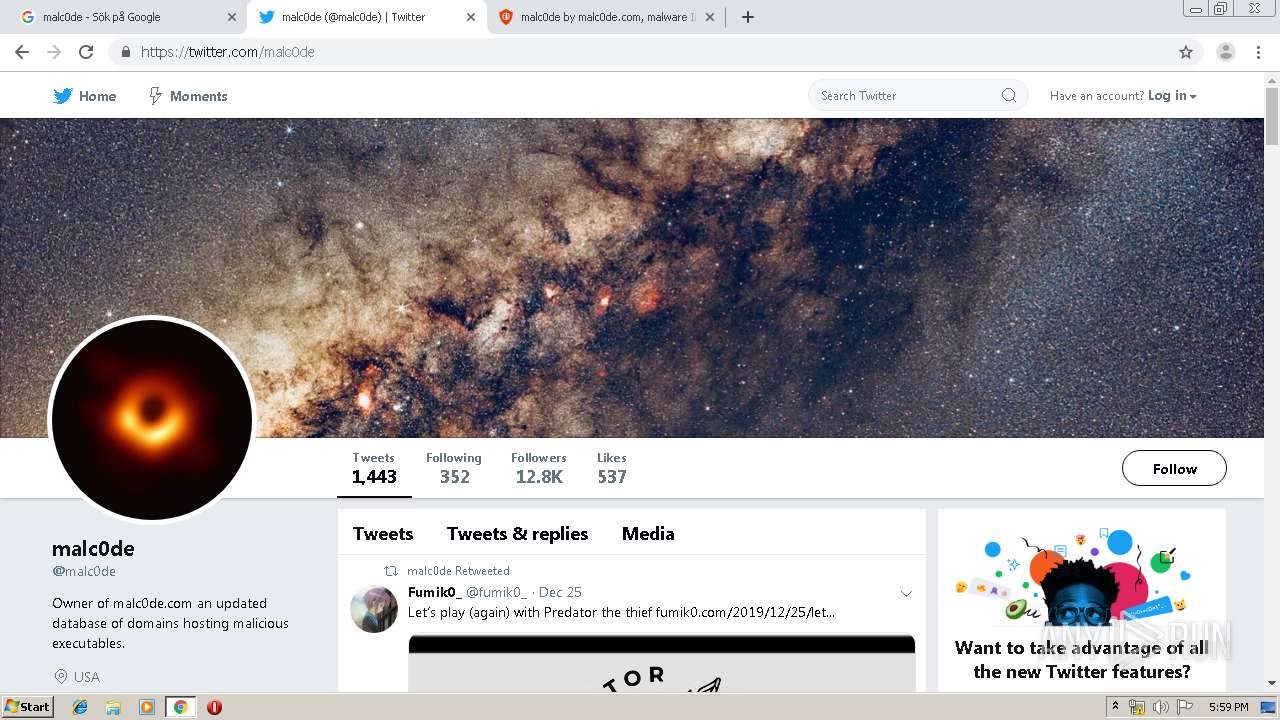Viewport: 1280px width, 720px height.
Task: Click the Chrome taskbar icon
Action: tap(180, 707)
